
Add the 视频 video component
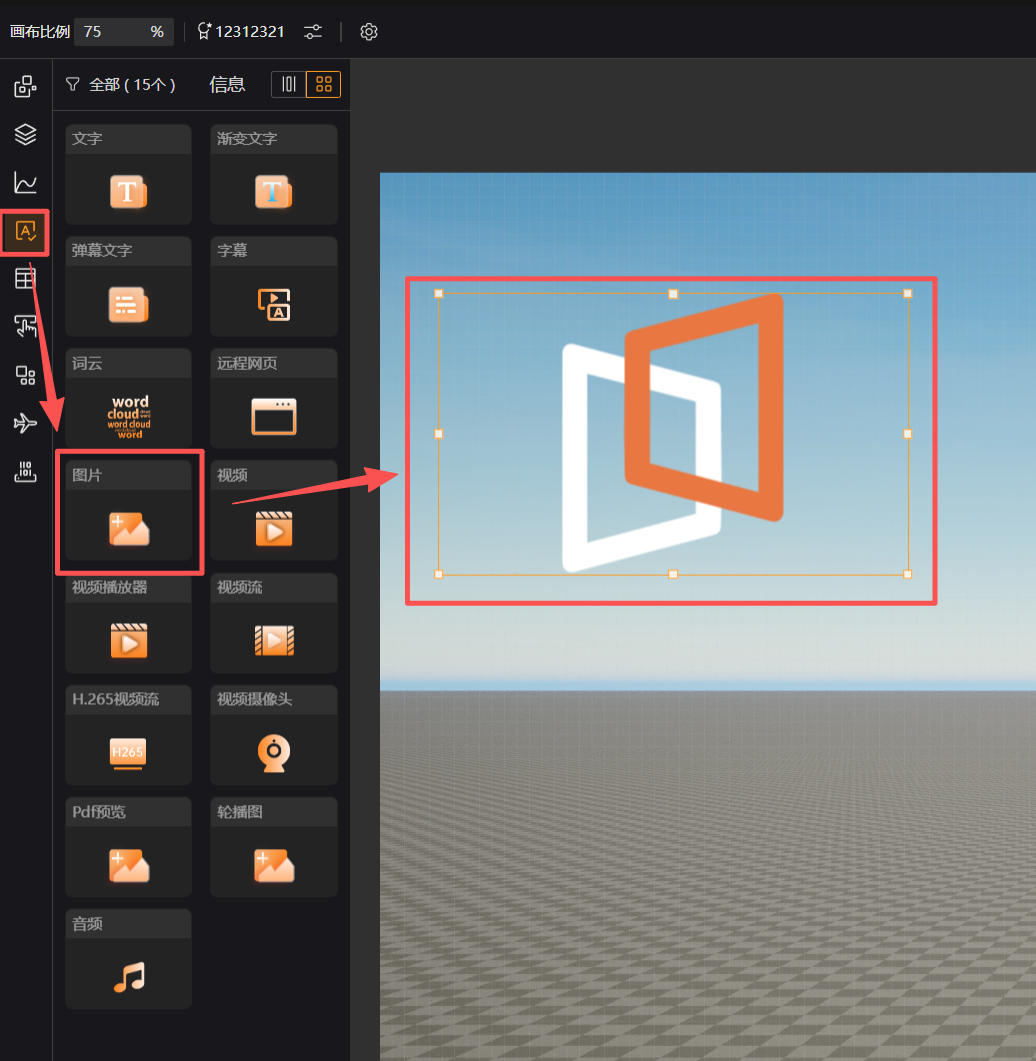click(x=273, y=511)
